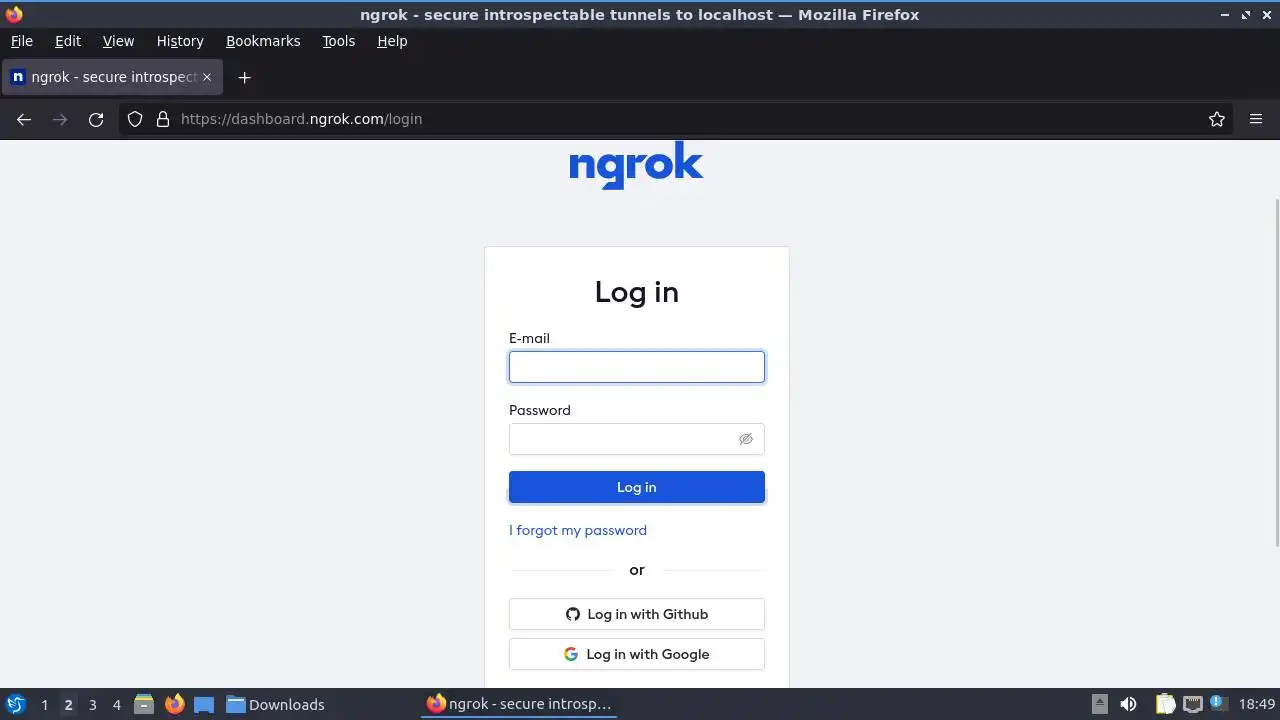The width and height of the screenshot is (1280, 720).
Task: Open volume control in system tray
Action: [x=1128, y=704]
